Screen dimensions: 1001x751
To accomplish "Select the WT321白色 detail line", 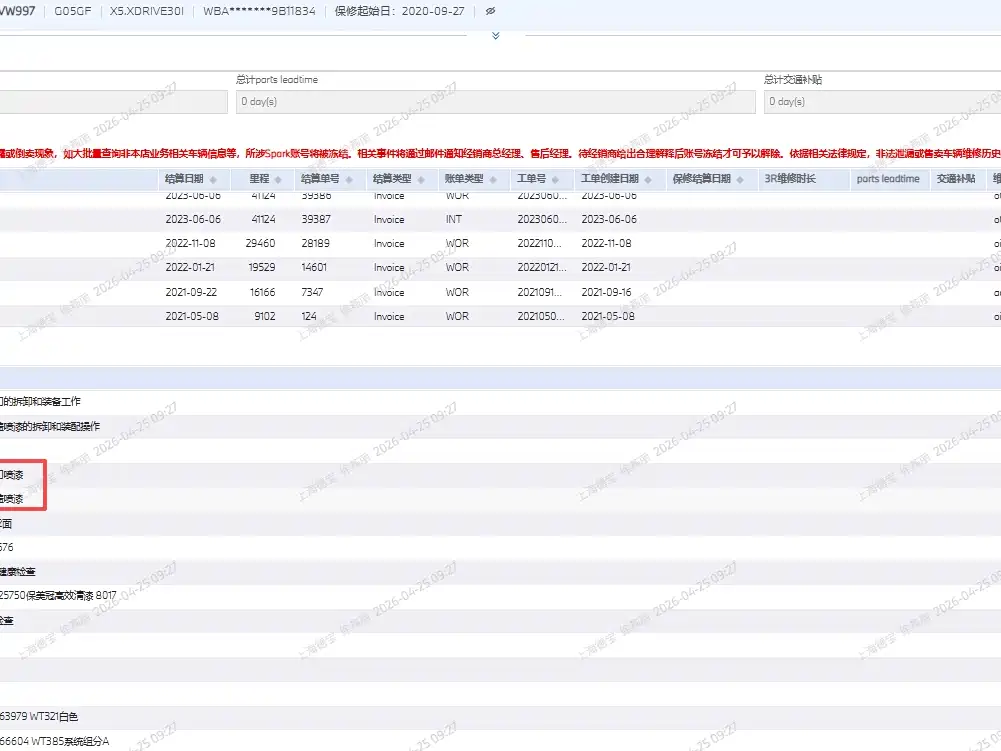I will click(x=500, y=717).
